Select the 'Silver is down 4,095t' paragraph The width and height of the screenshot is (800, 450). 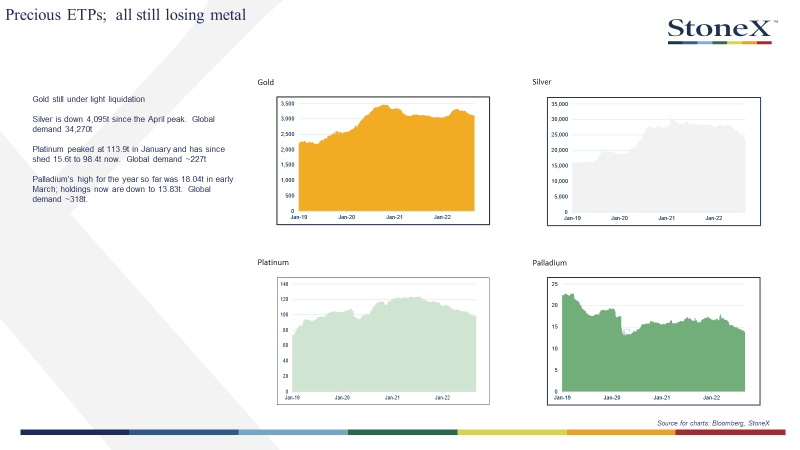pyautogui.click(x=123, y=124)
